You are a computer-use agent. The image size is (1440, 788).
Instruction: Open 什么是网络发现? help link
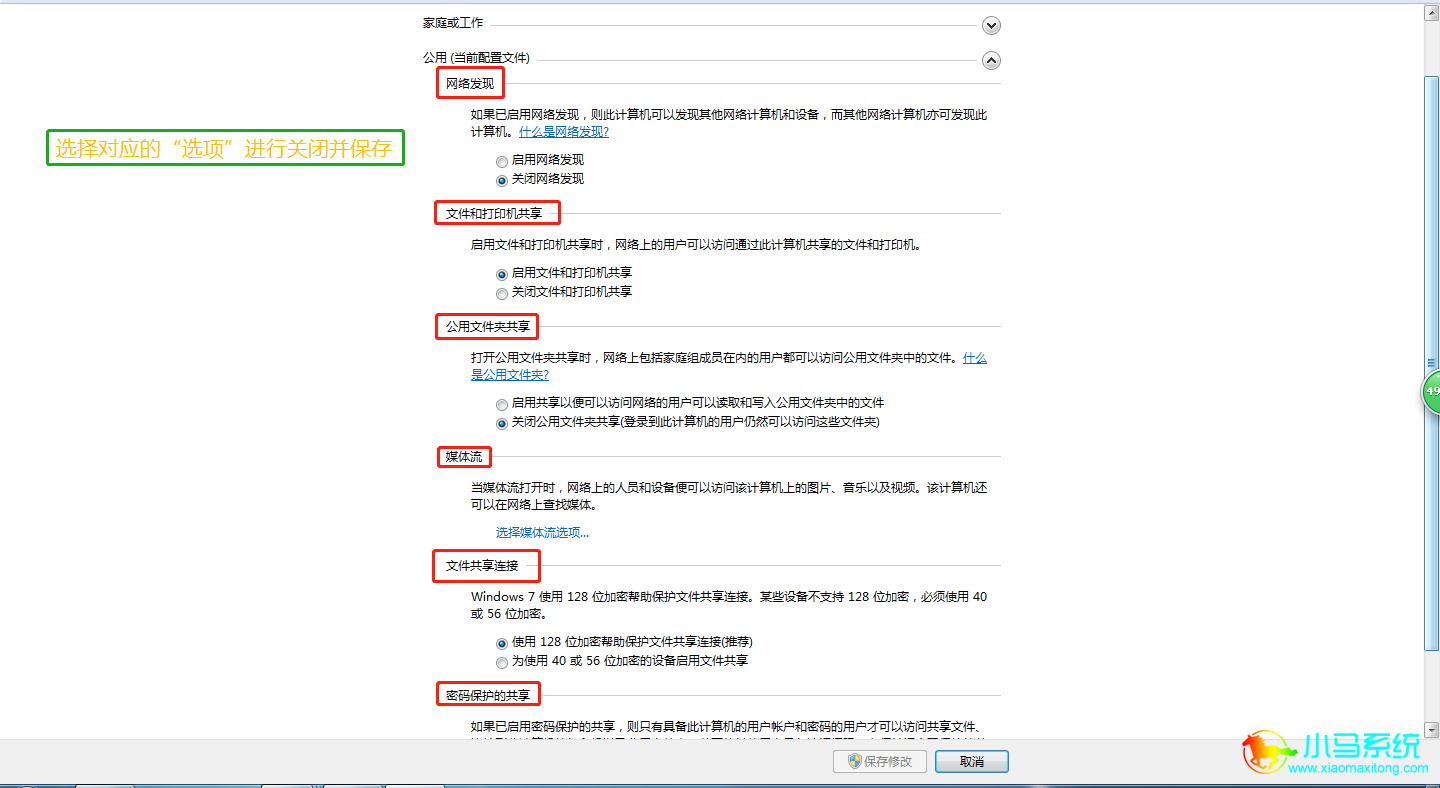563,132
